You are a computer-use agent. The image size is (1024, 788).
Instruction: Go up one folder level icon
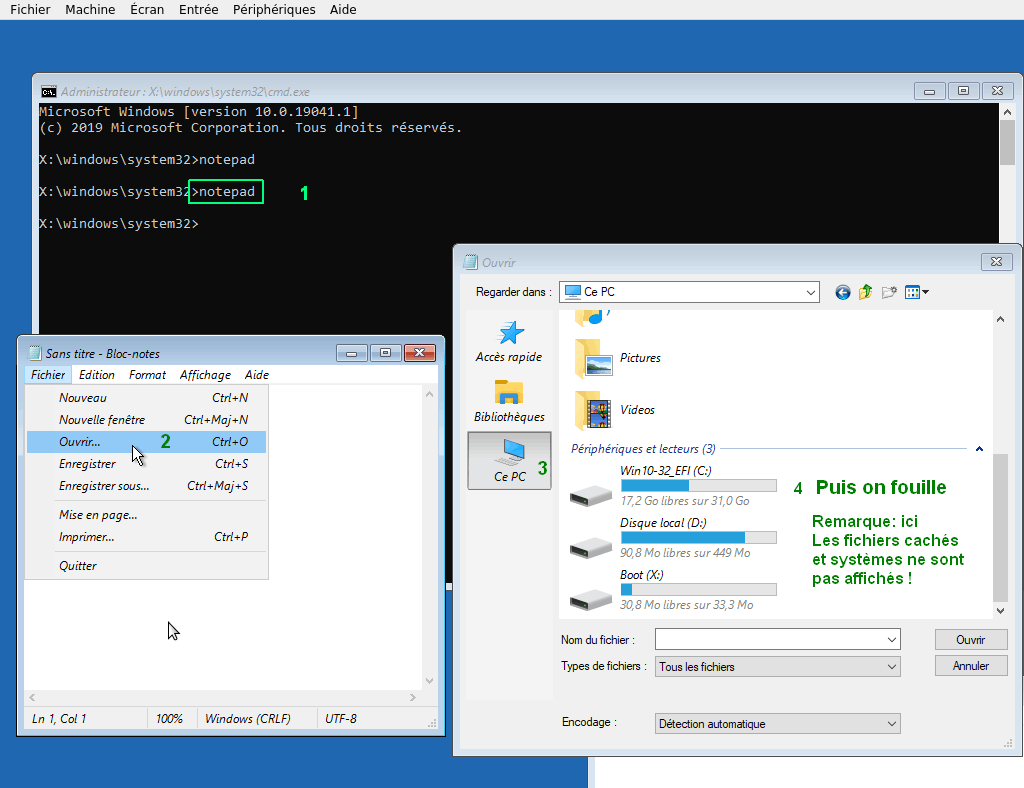865,292
